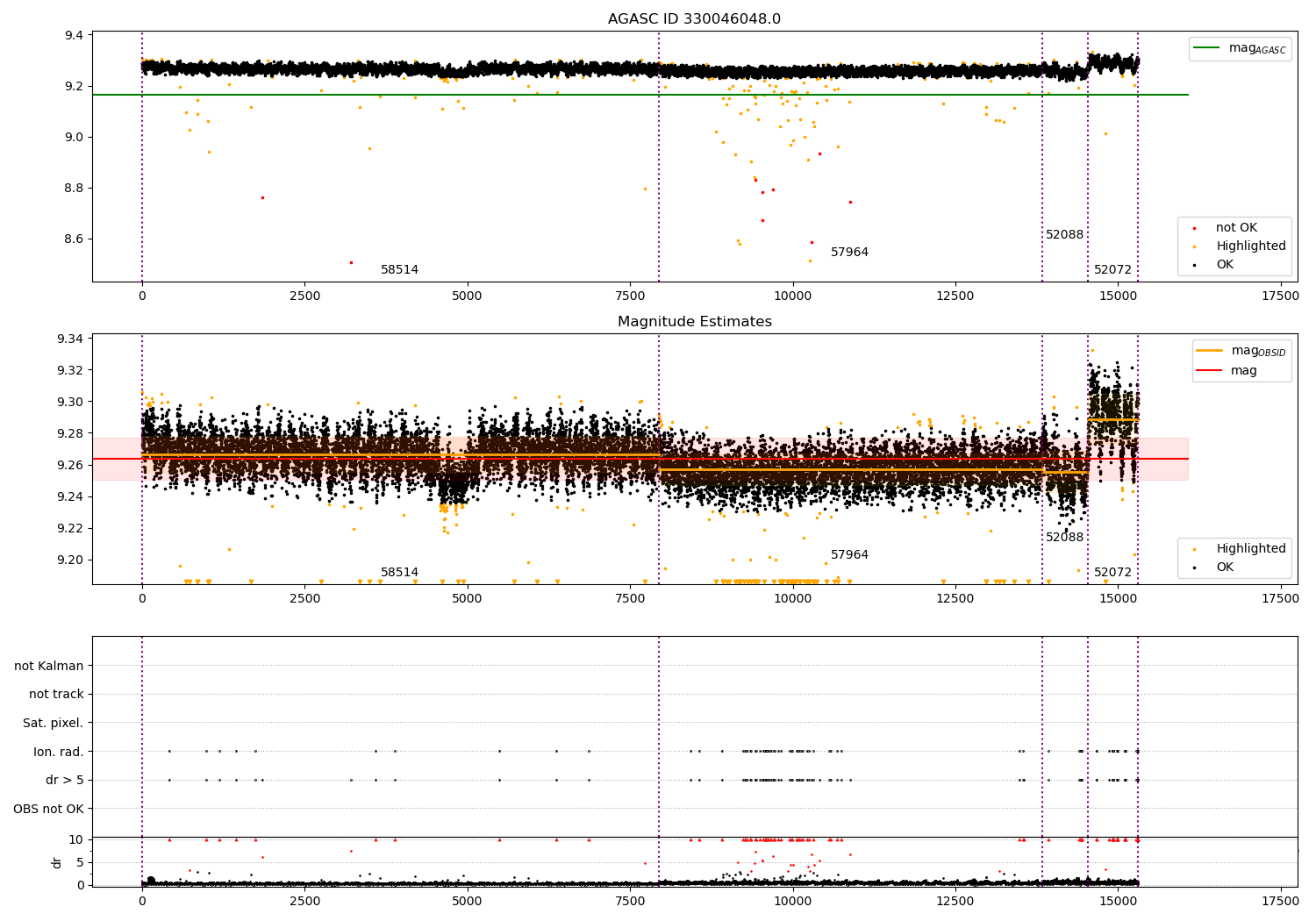Viewport: 1316px width, 921px height.
Task: Click the 'OBS not OK' row label
Action: tap(48, 809)
